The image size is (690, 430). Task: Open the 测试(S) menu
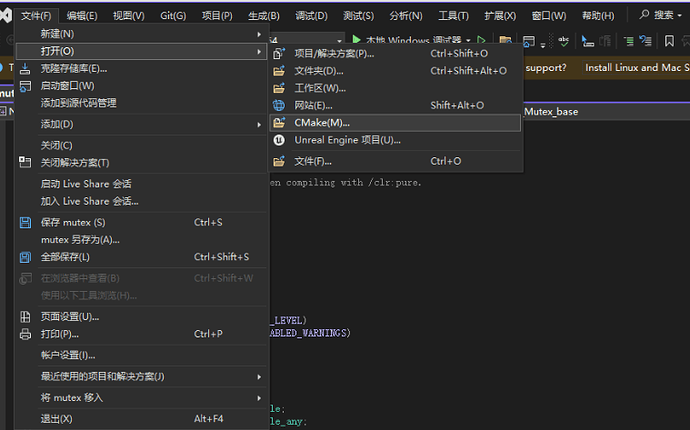click(358, 16)
